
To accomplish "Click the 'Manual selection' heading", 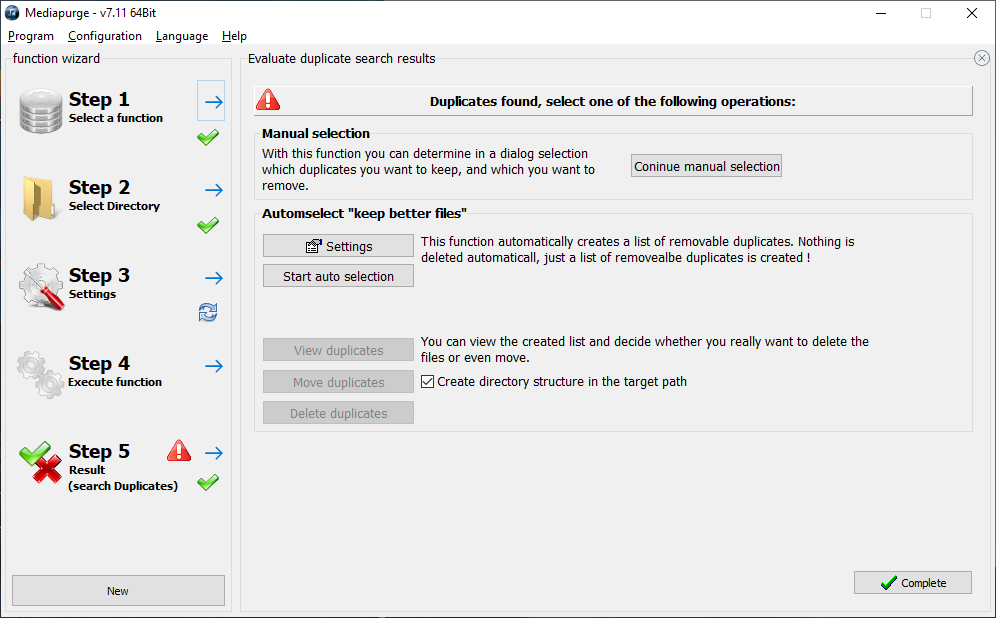I will 316,133.
